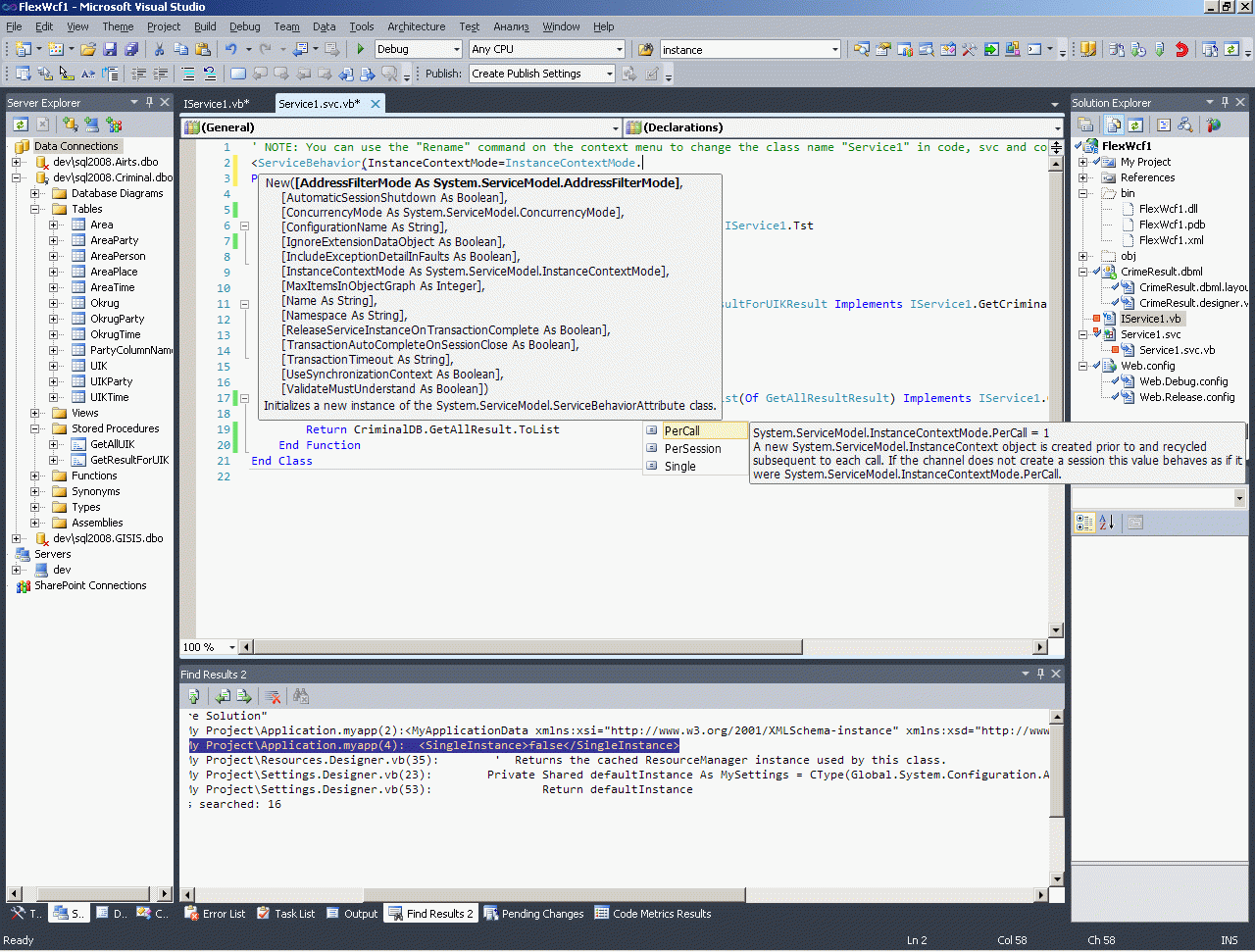Viewport: 1255px width, 952px height.
Task: Click Show All Files in Solution Explorer
Action: click(x=1114, y=125)
